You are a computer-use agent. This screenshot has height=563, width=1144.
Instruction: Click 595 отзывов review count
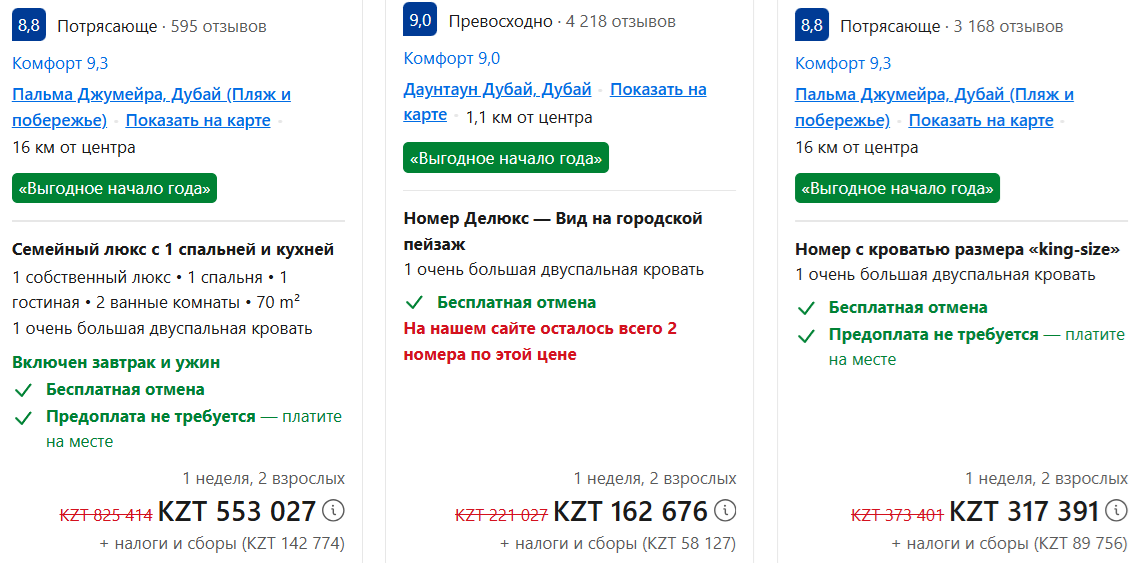tap(219, 27)
